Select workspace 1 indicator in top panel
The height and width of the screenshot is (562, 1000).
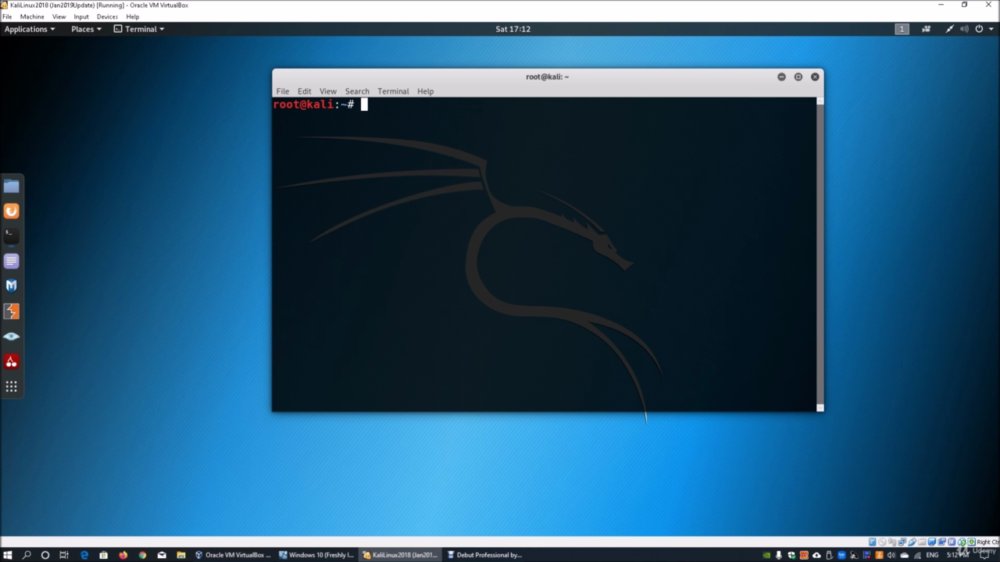tap(902, 29)
